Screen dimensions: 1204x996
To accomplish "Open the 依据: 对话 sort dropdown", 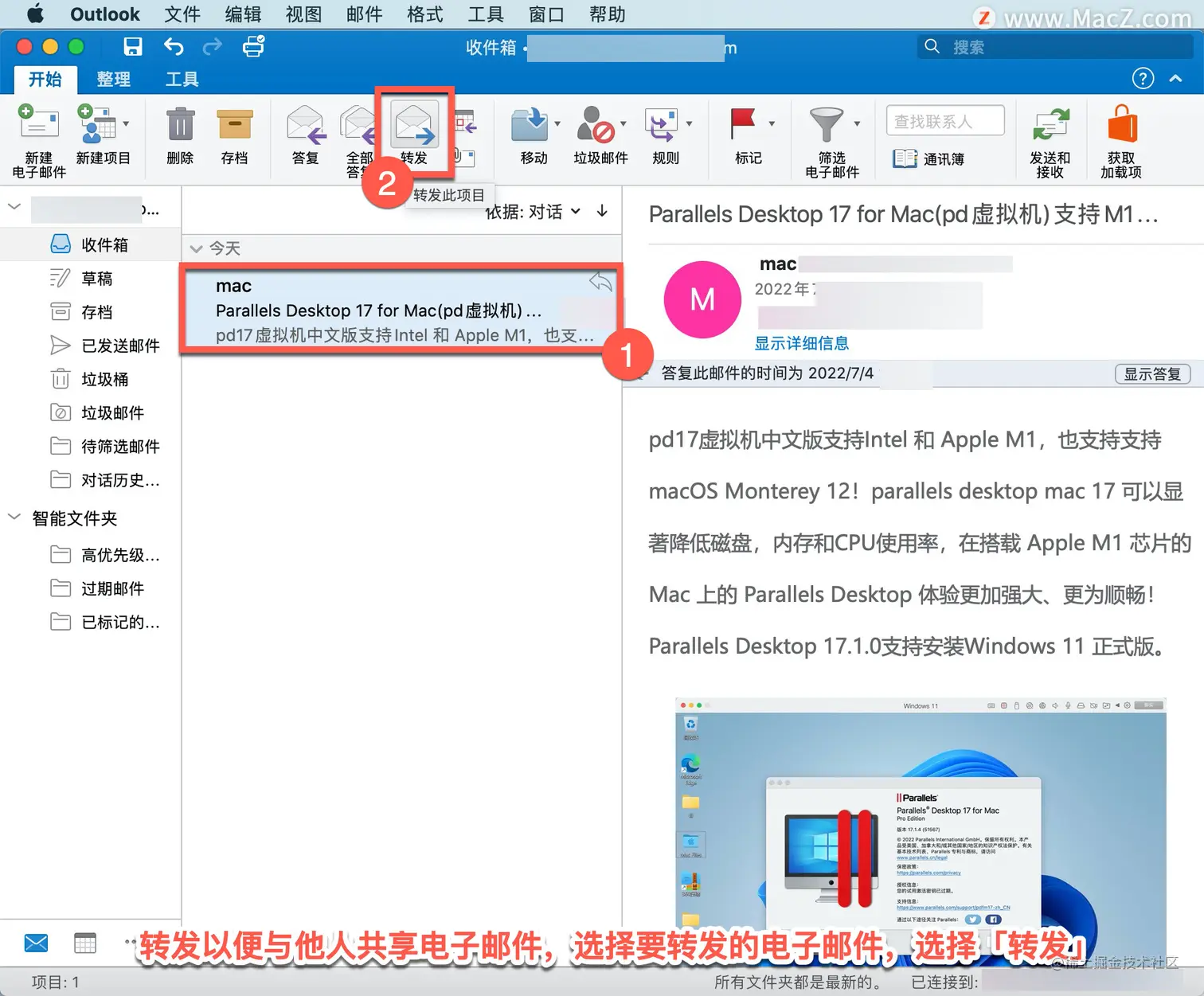I will [534, 212].
